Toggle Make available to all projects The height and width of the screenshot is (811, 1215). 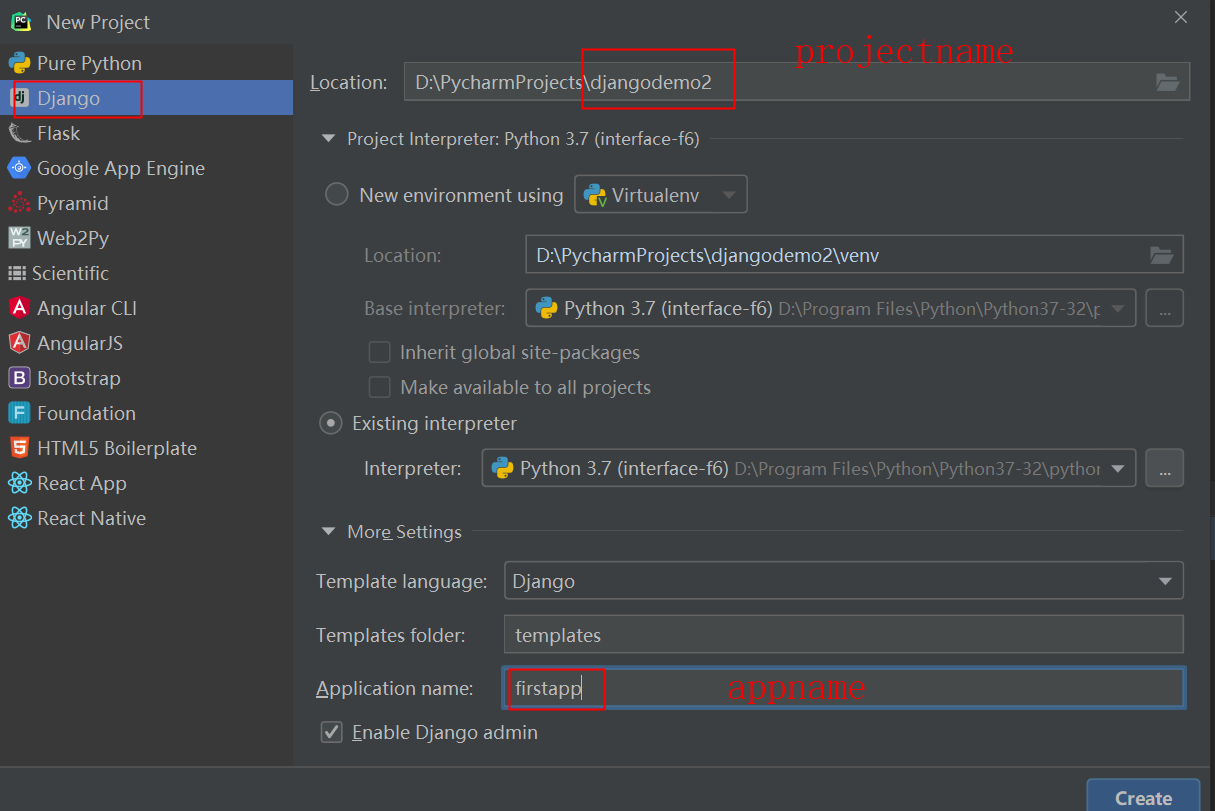coord(379,387)
